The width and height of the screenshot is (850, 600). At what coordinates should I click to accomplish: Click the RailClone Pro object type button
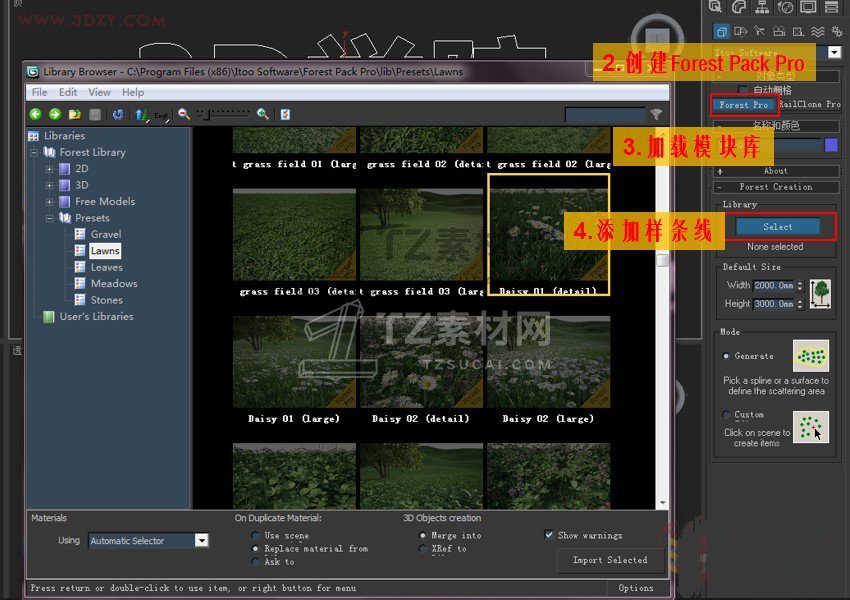click(x=809, y=104)
